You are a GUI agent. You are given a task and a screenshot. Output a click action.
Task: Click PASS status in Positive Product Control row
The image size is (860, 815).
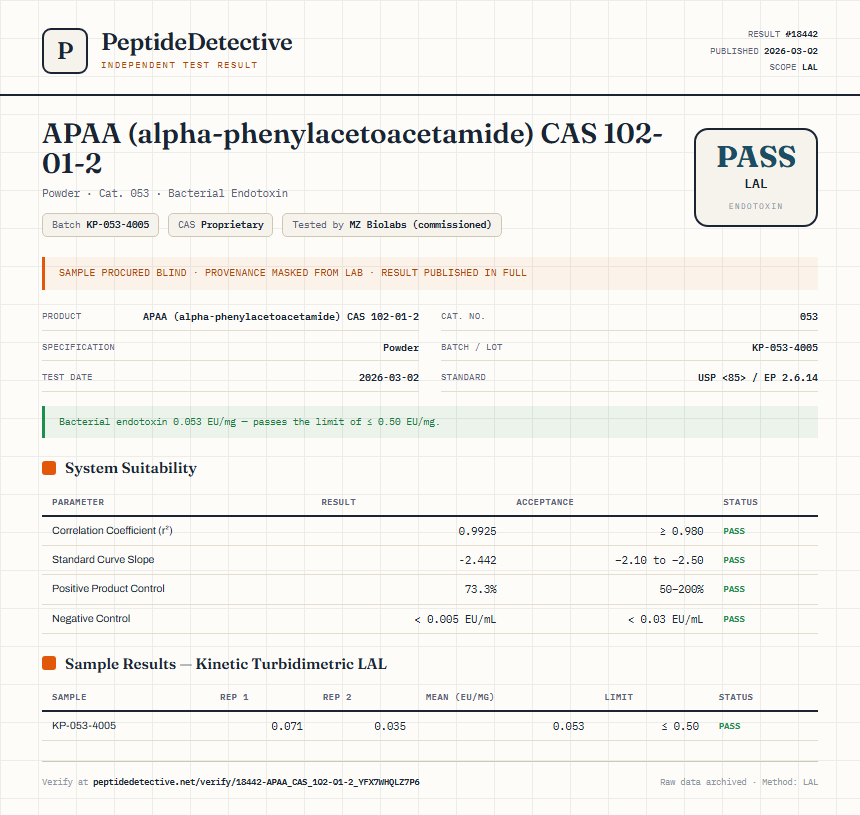click(734, 589)
